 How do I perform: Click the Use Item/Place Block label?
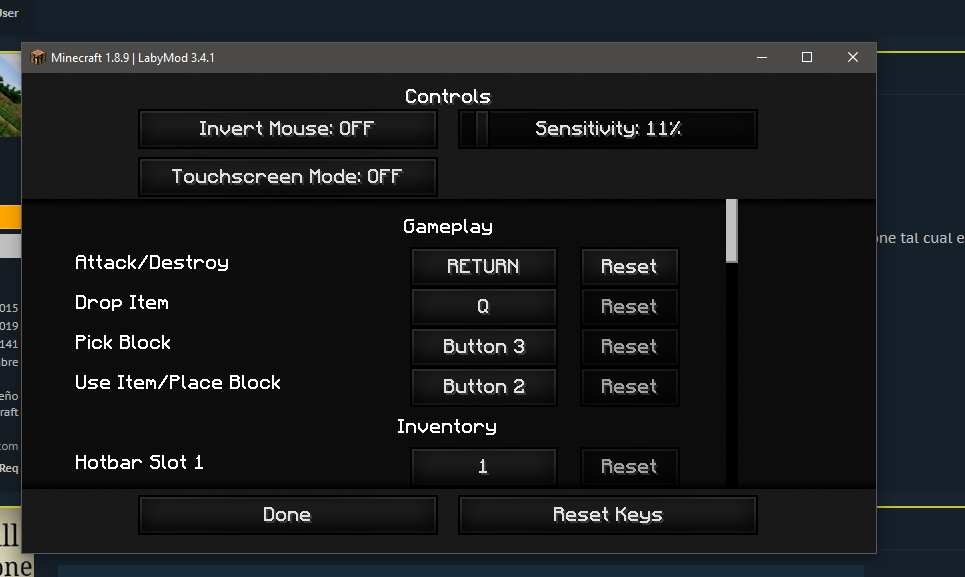coord(178,383)
